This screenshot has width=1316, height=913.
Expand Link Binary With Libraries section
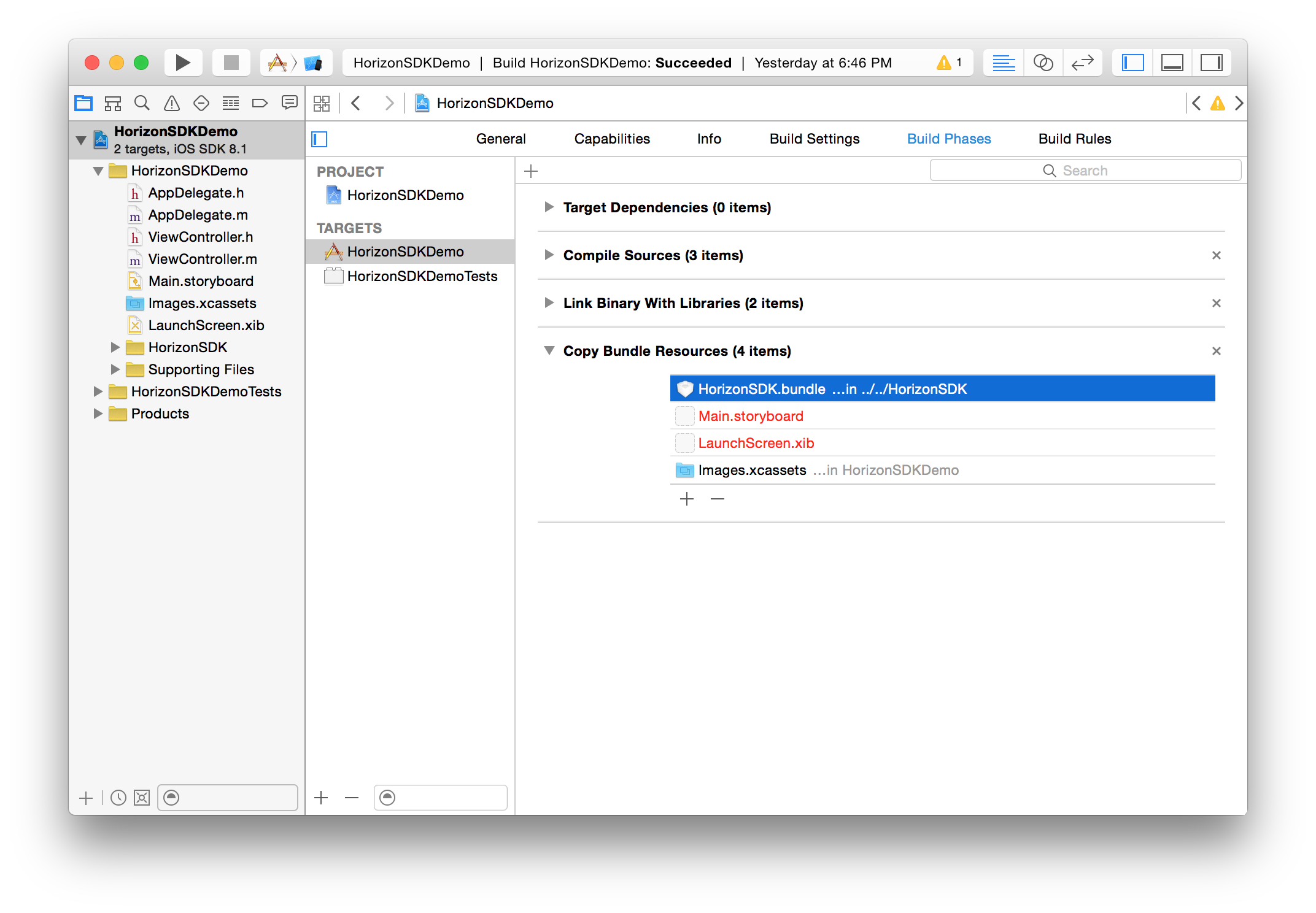coord(549,303)
